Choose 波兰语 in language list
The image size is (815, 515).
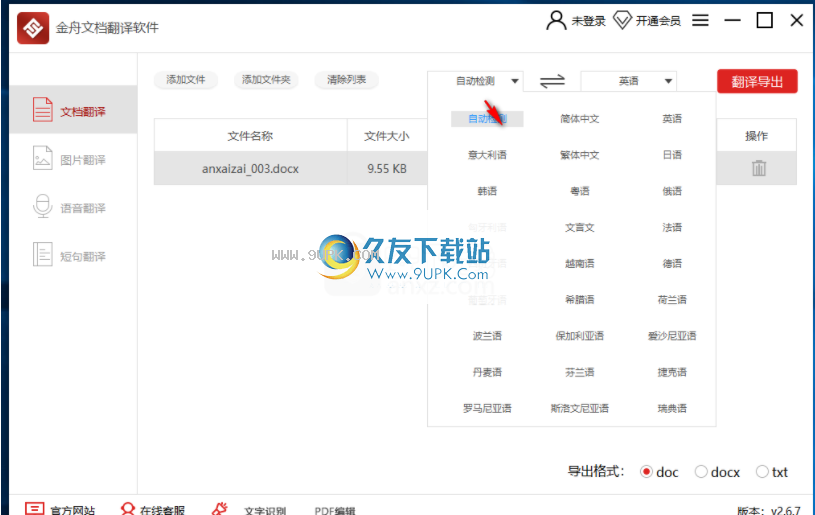tap(487, 336)
